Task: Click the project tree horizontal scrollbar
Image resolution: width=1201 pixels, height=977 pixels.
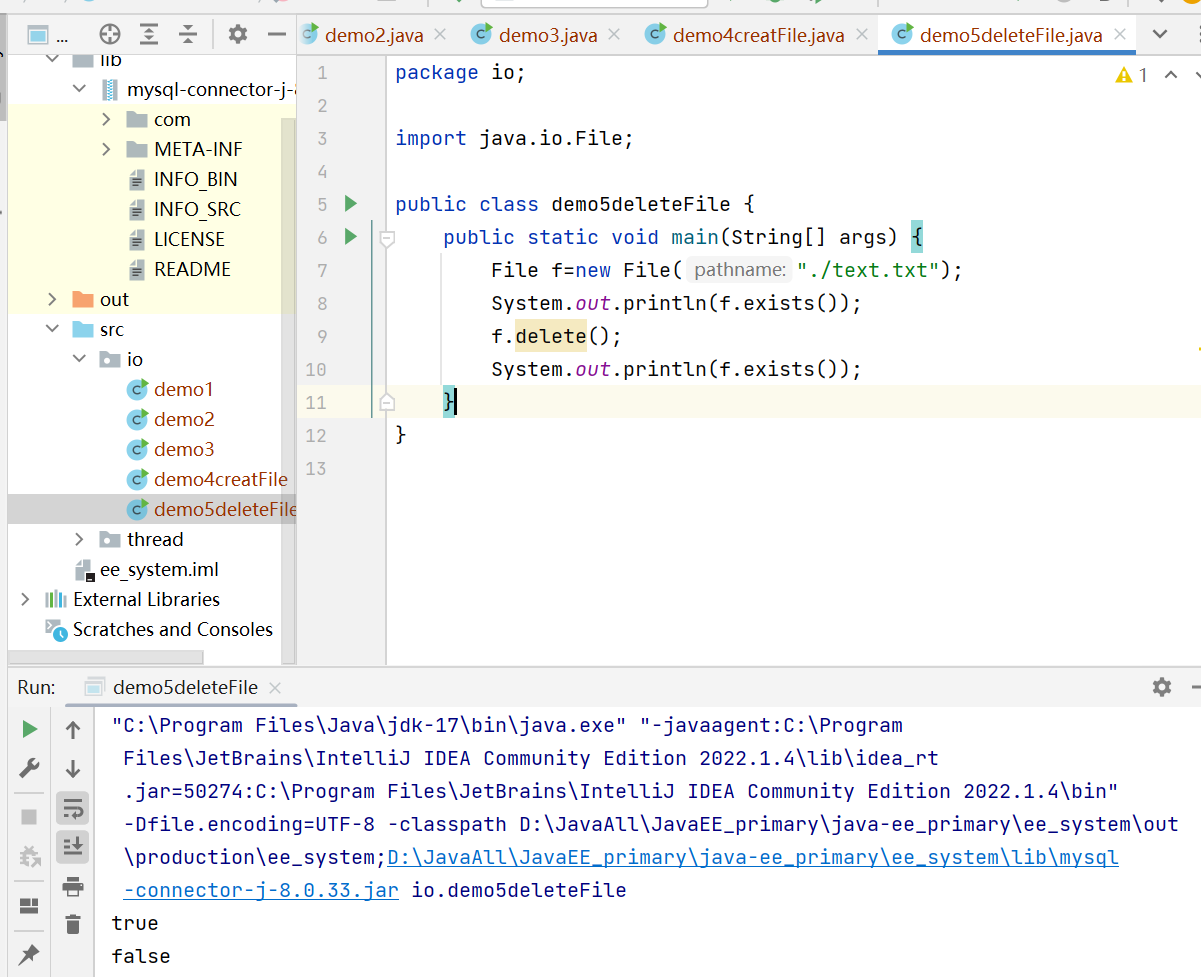Action: point(105,658)
